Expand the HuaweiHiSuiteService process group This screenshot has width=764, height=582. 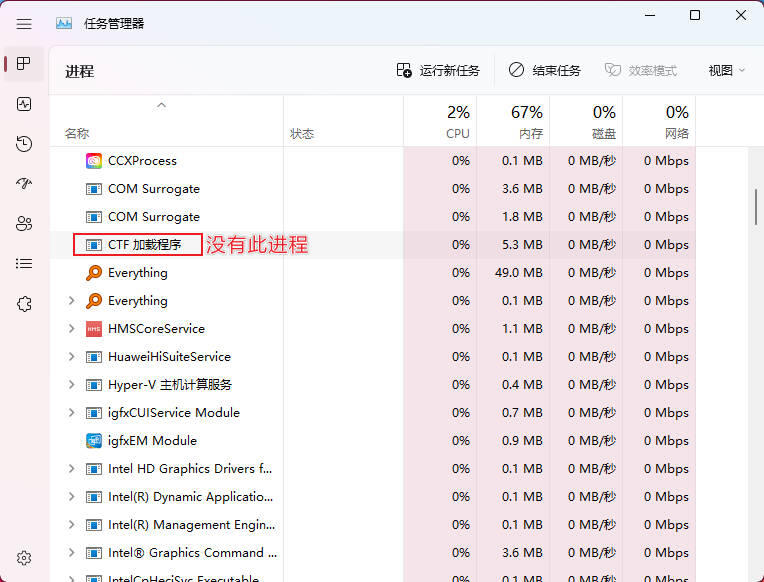(x=71, y=357)
